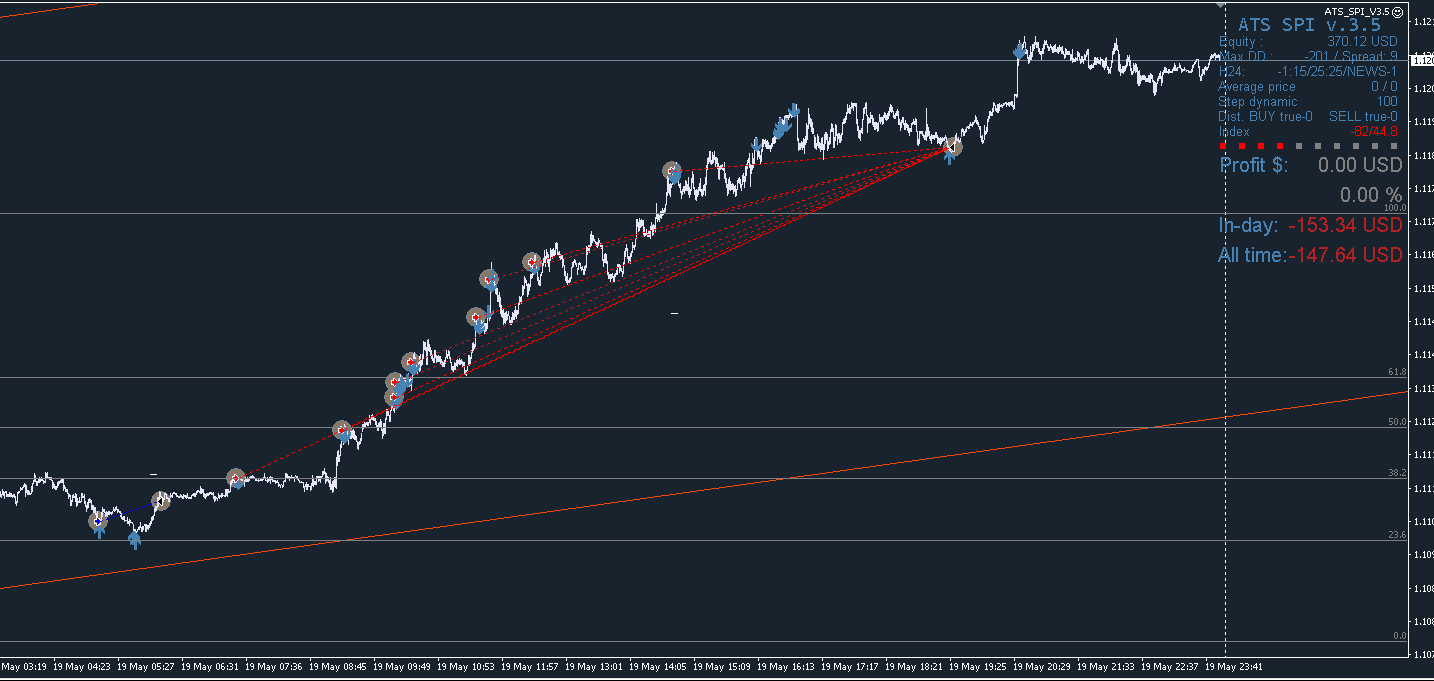The image size is (1434, 681).
Task: Click the 19 May 18:21 time label
Action: pyautogui.click(x=915, y=666)
